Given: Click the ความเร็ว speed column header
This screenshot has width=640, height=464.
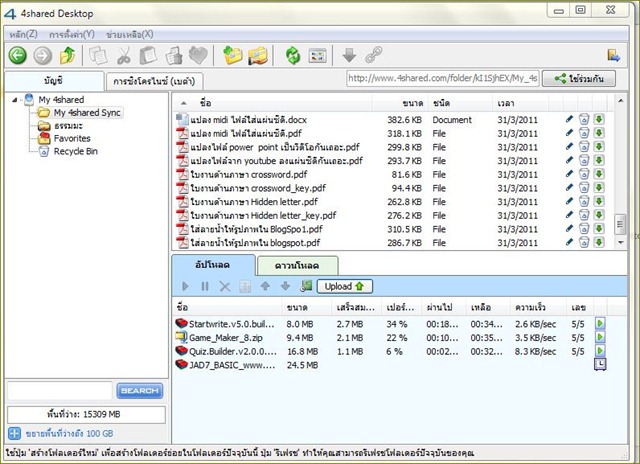Looking at the screenshot, I should coord(538,307).
